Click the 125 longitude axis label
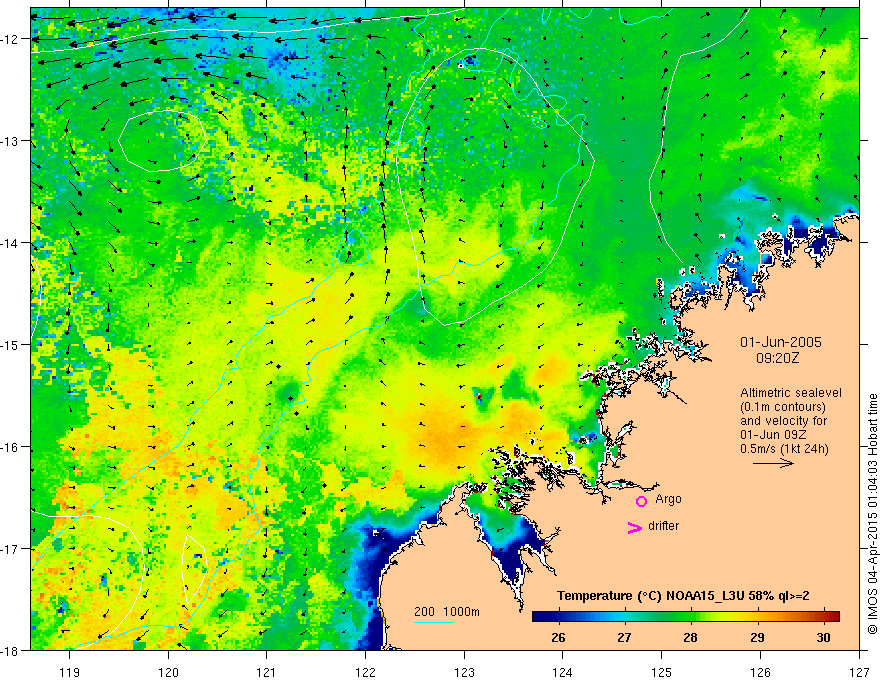Screen dimensions: 880x680 (x=662, y=672)
